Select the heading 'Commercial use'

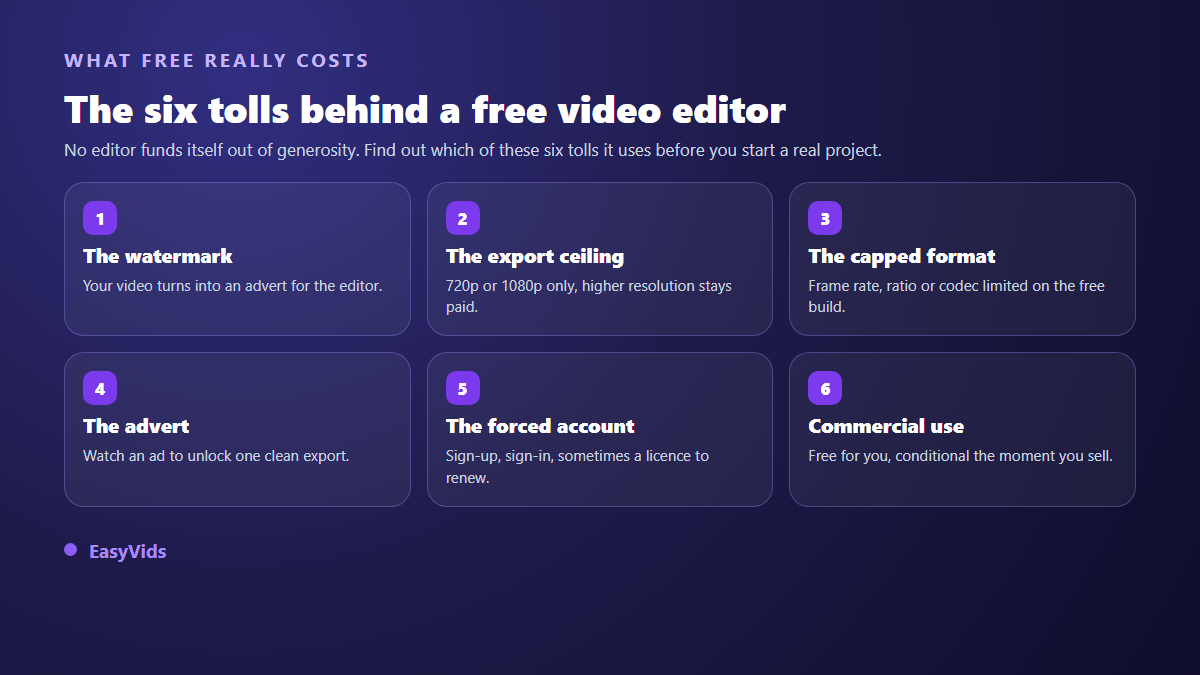click(886, 426)
